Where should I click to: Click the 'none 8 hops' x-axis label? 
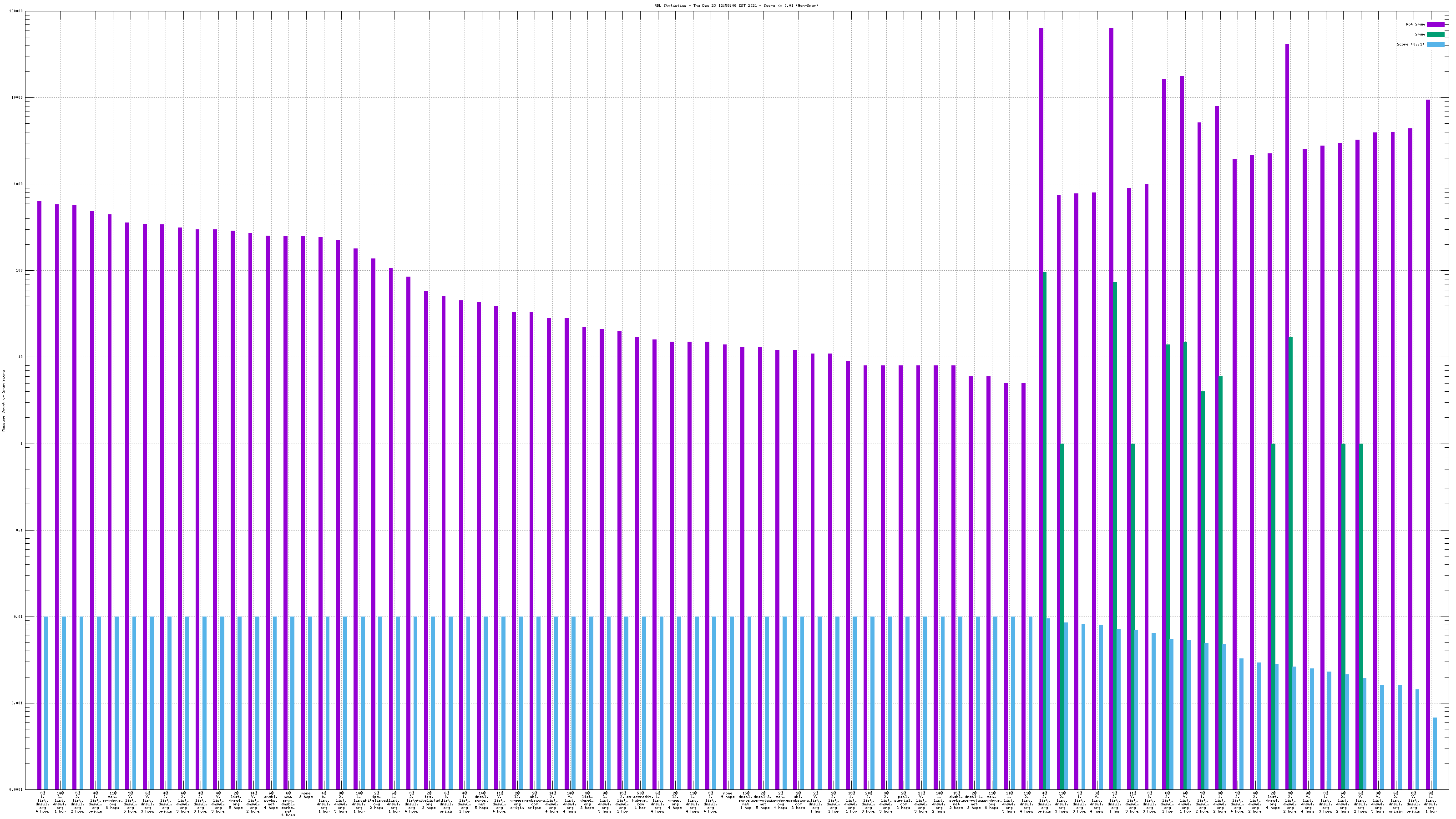click(x=306, y=795)
